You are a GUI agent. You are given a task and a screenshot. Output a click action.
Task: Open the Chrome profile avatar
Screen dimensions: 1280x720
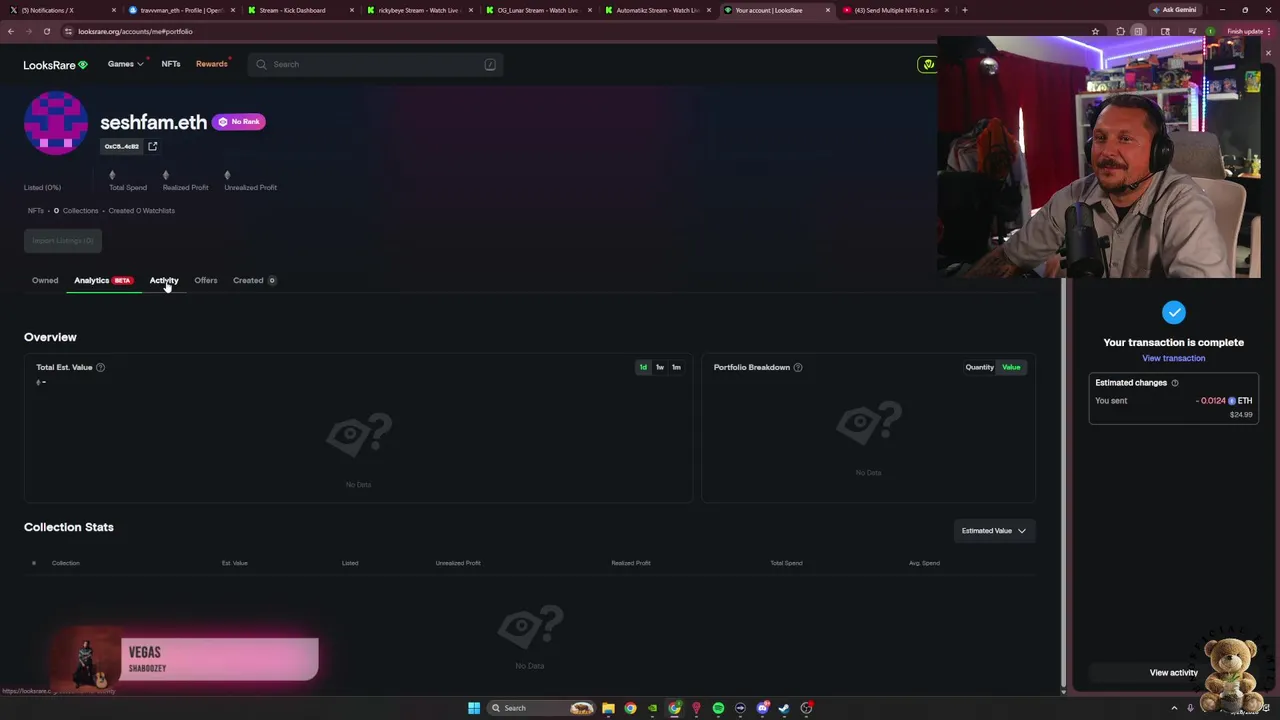[1210, 31]
